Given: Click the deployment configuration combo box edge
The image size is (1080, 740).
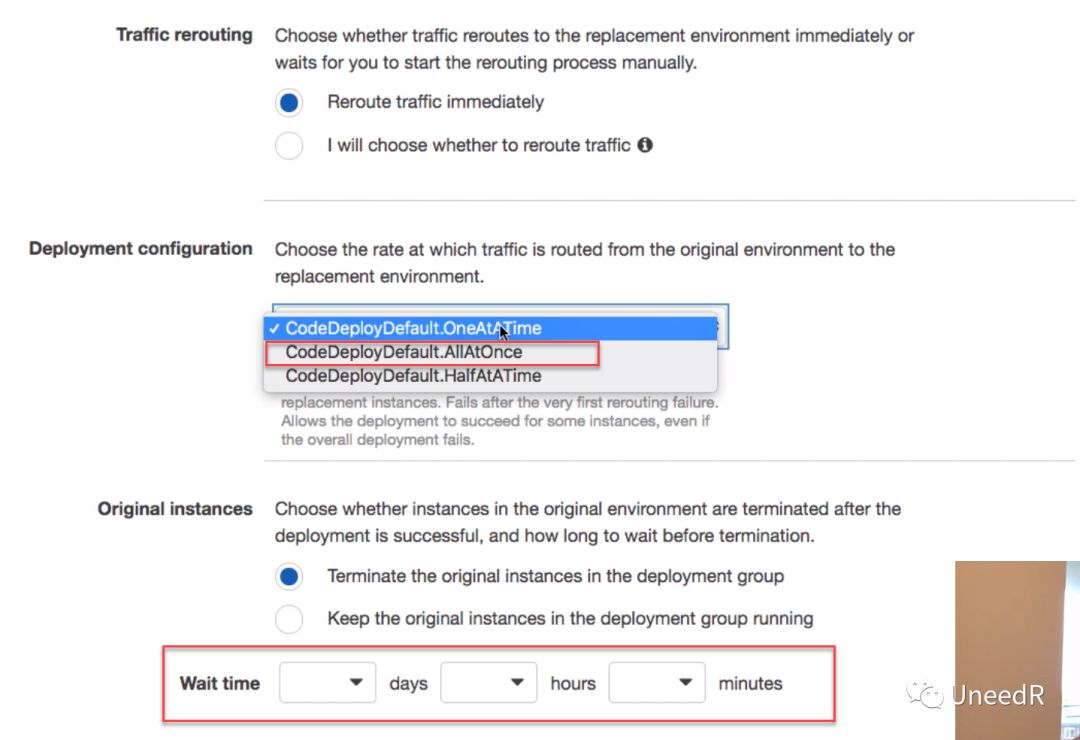Looking at the screenshot, I should 723,327.
